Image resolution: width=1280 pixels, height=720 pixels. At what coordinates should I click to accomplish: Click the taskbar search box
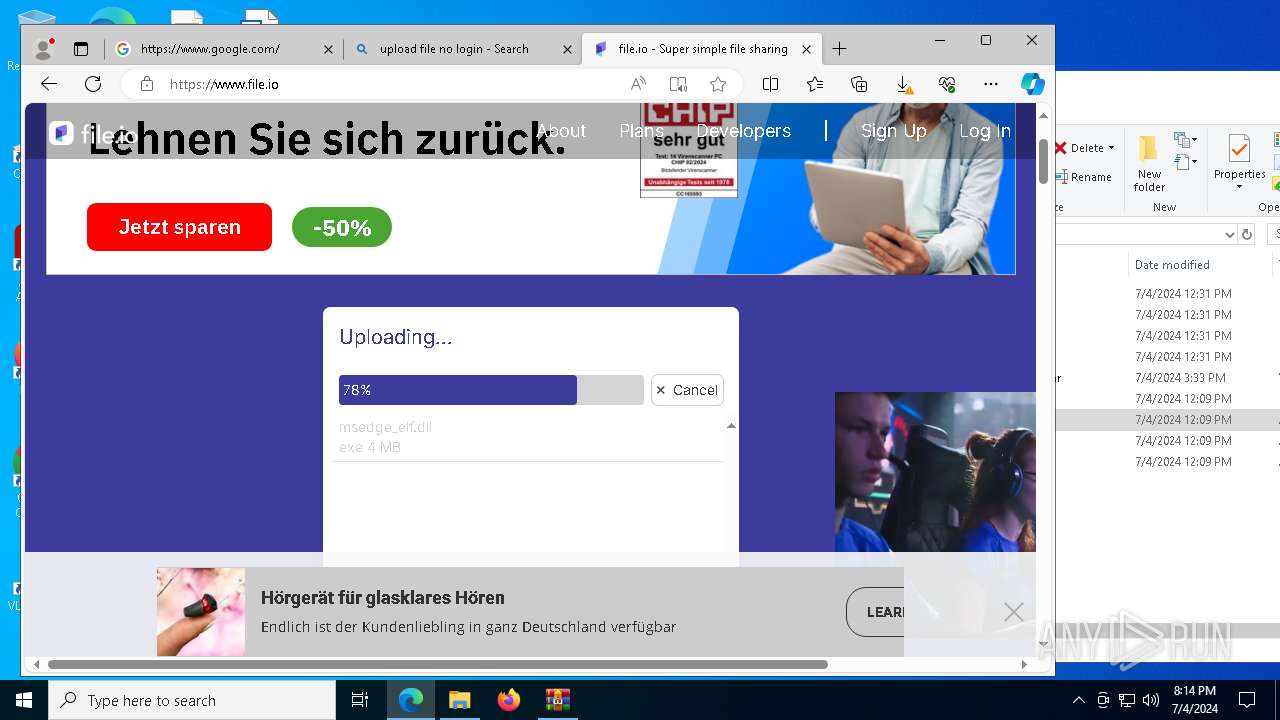(192, 700)
